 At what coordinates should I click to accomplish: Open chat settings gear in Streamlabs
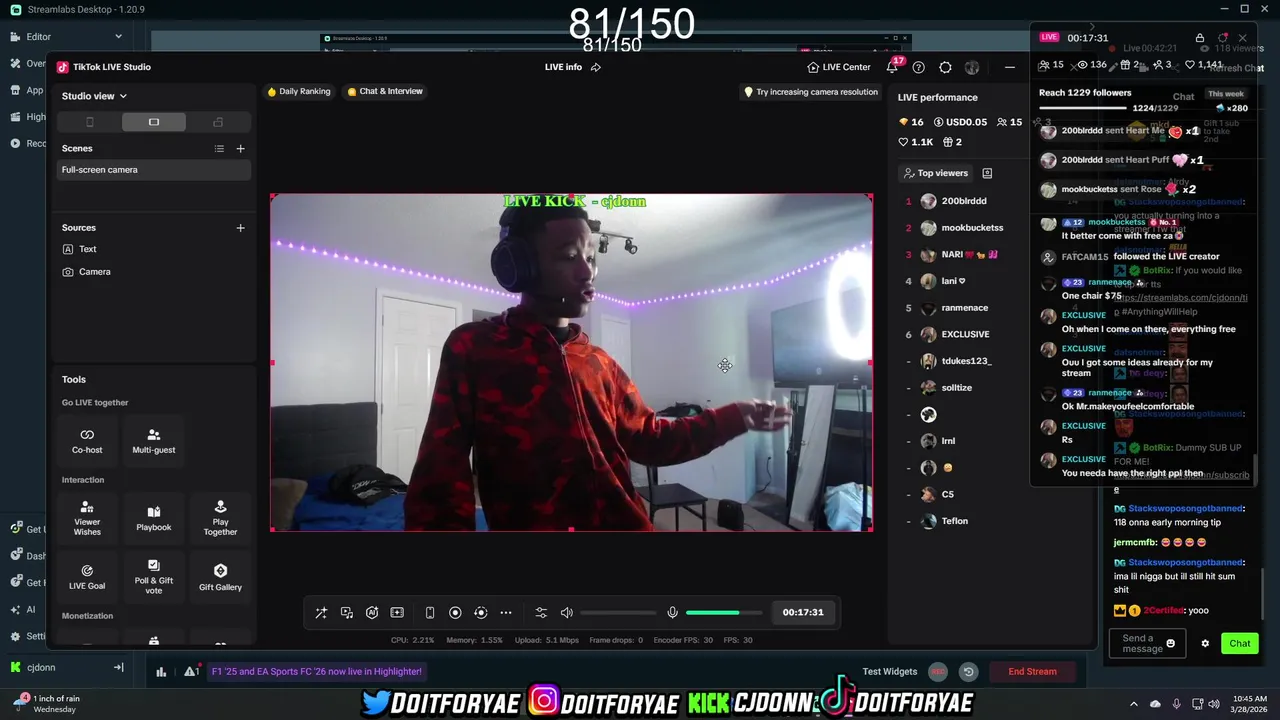(x=1205, y=644)
